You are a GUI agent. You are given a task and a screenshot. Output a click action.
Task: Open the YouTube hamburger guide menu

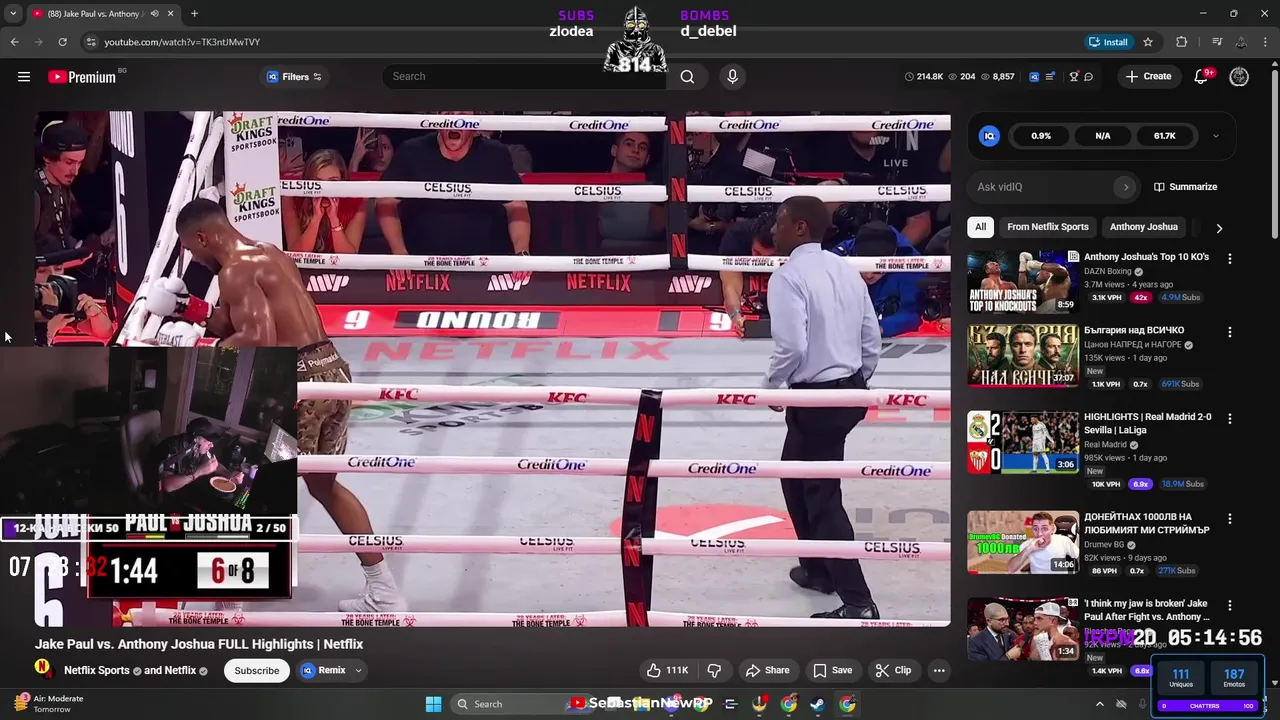coord(24,77)
